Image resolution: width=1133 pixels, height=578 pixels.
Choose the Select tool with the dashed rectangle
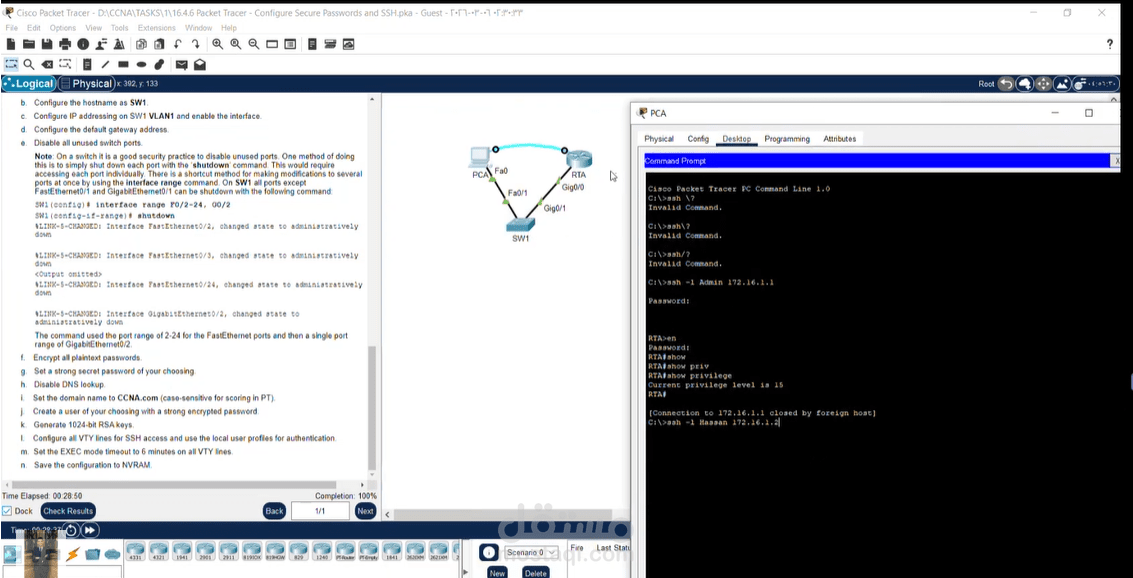[11, 64]
